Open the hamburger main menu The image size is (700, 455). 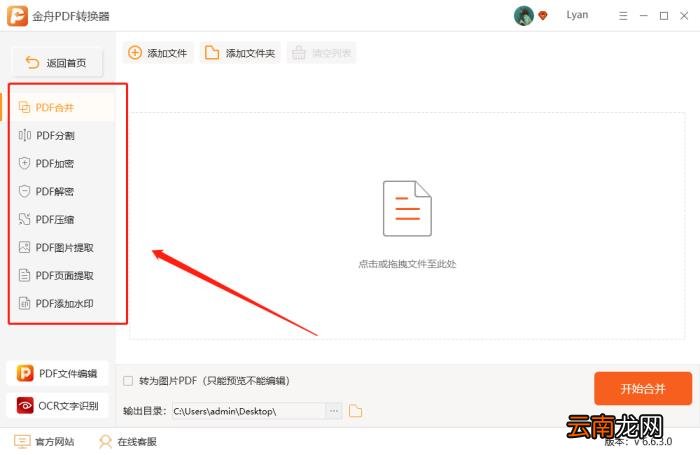[623, 16]
